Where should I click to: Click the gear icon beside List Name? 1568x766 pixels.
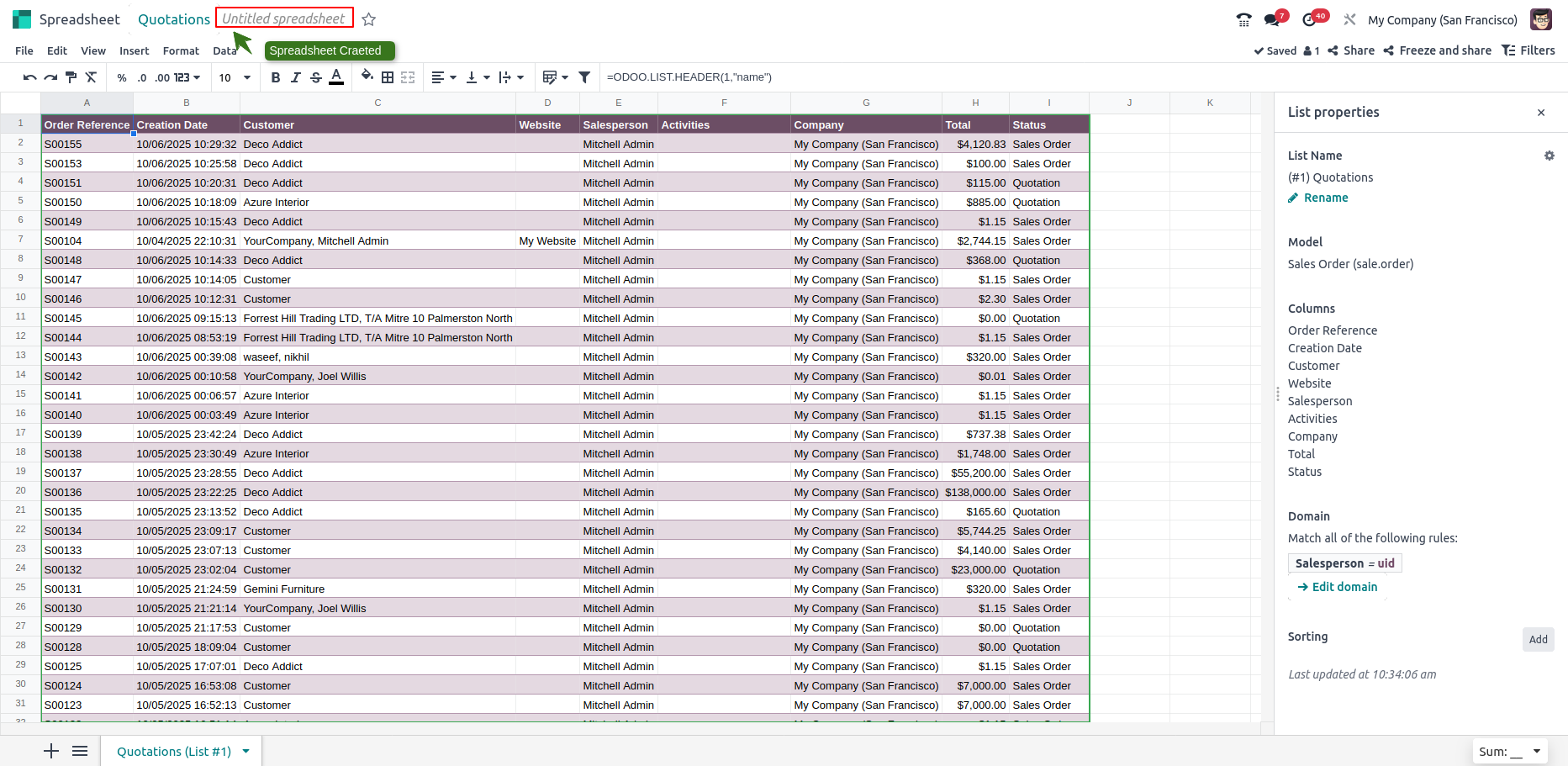point(1549,156)
